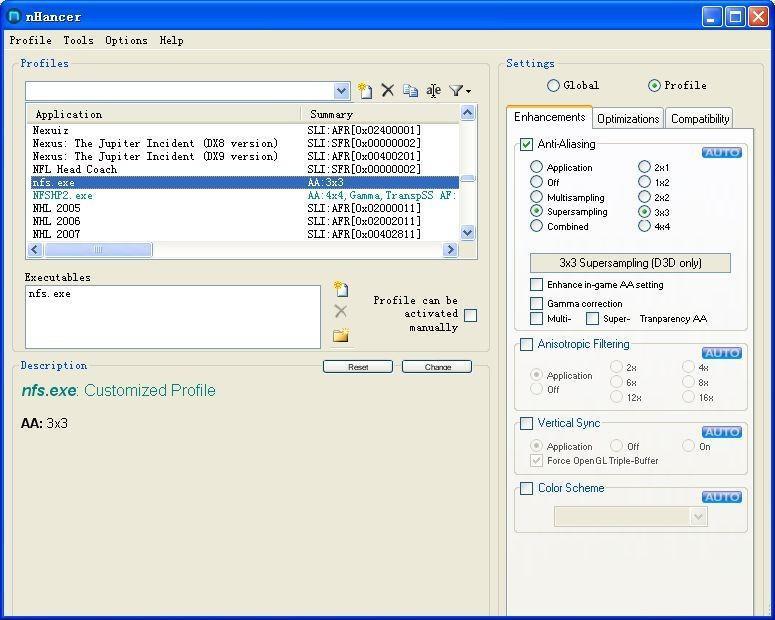Click the Anti-Aliasing AUTO badge

pos(722,152)
